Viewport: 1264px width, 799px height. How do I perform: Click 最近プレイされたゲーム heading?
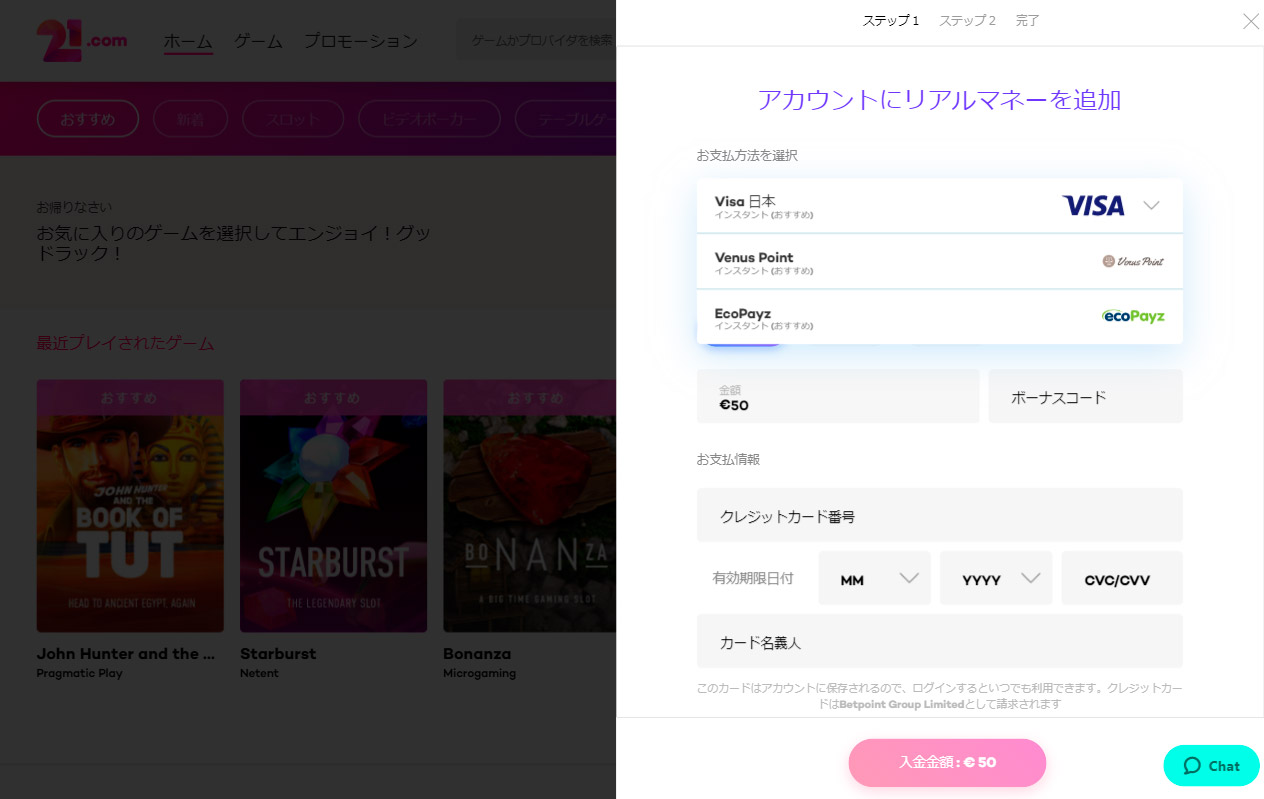[125, 344]
